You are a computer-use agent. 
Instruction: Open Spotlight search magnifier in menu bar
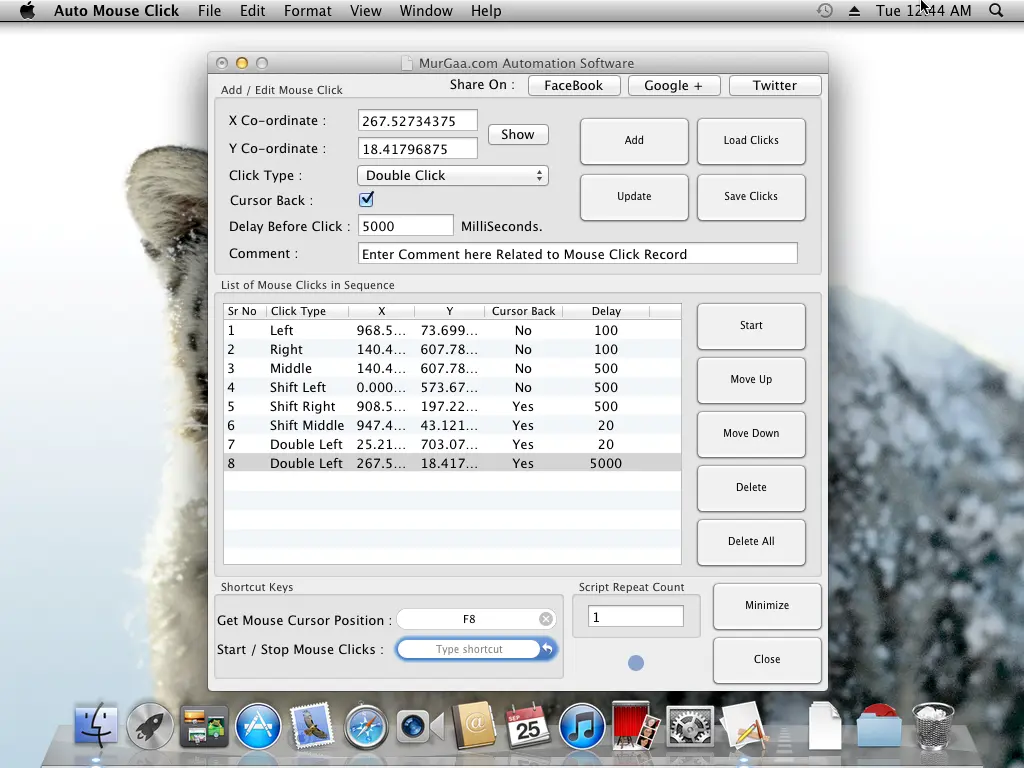[x=995, y=11]
